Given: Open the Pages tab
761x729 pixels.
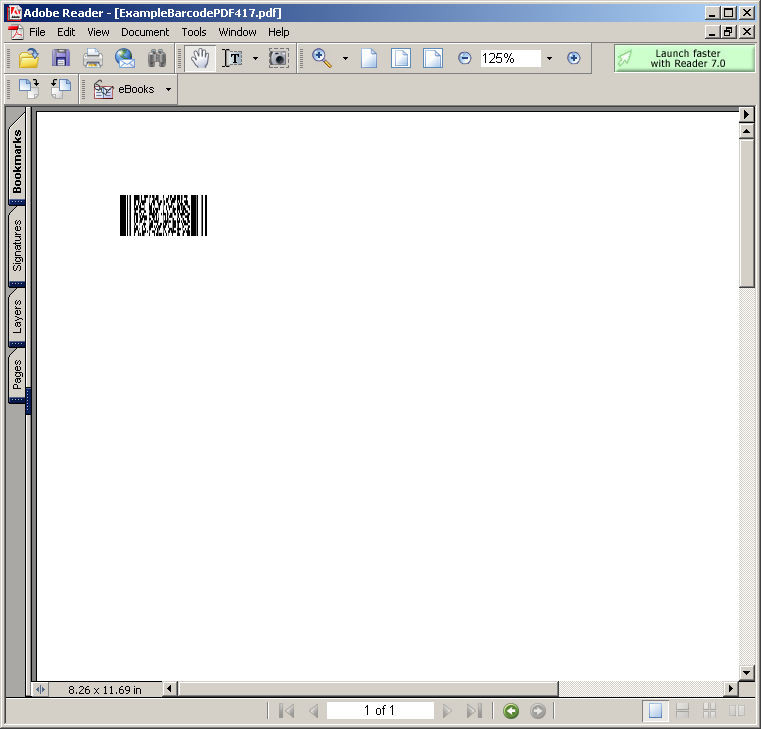Looking at the screenshot, I should [x=17, y=375].
